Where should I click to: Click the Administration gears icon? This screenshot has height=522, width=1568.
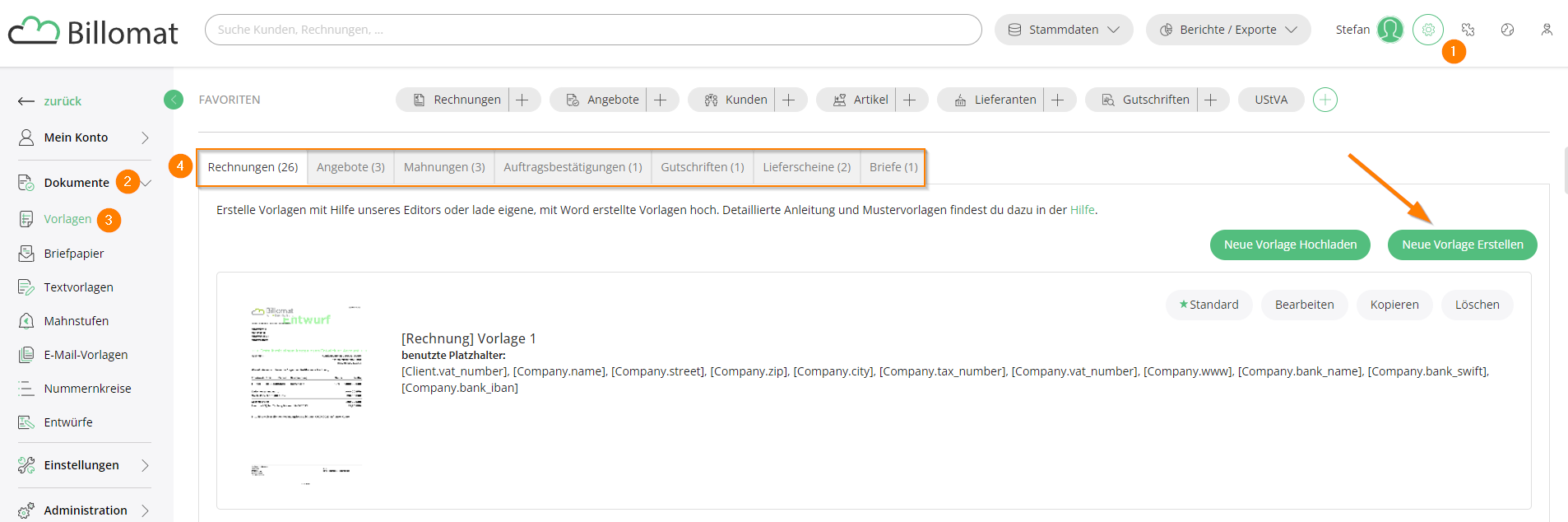click(26, 510)
